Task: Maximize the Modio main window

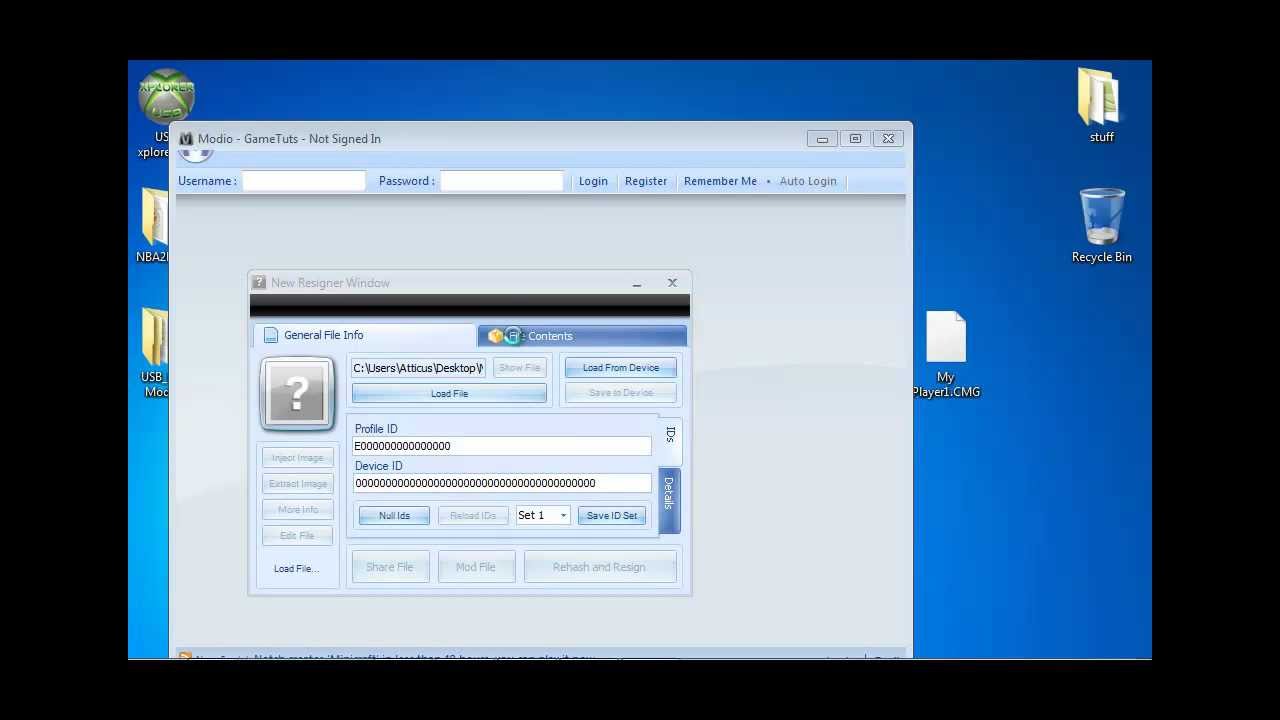Action: pos(855,139)
